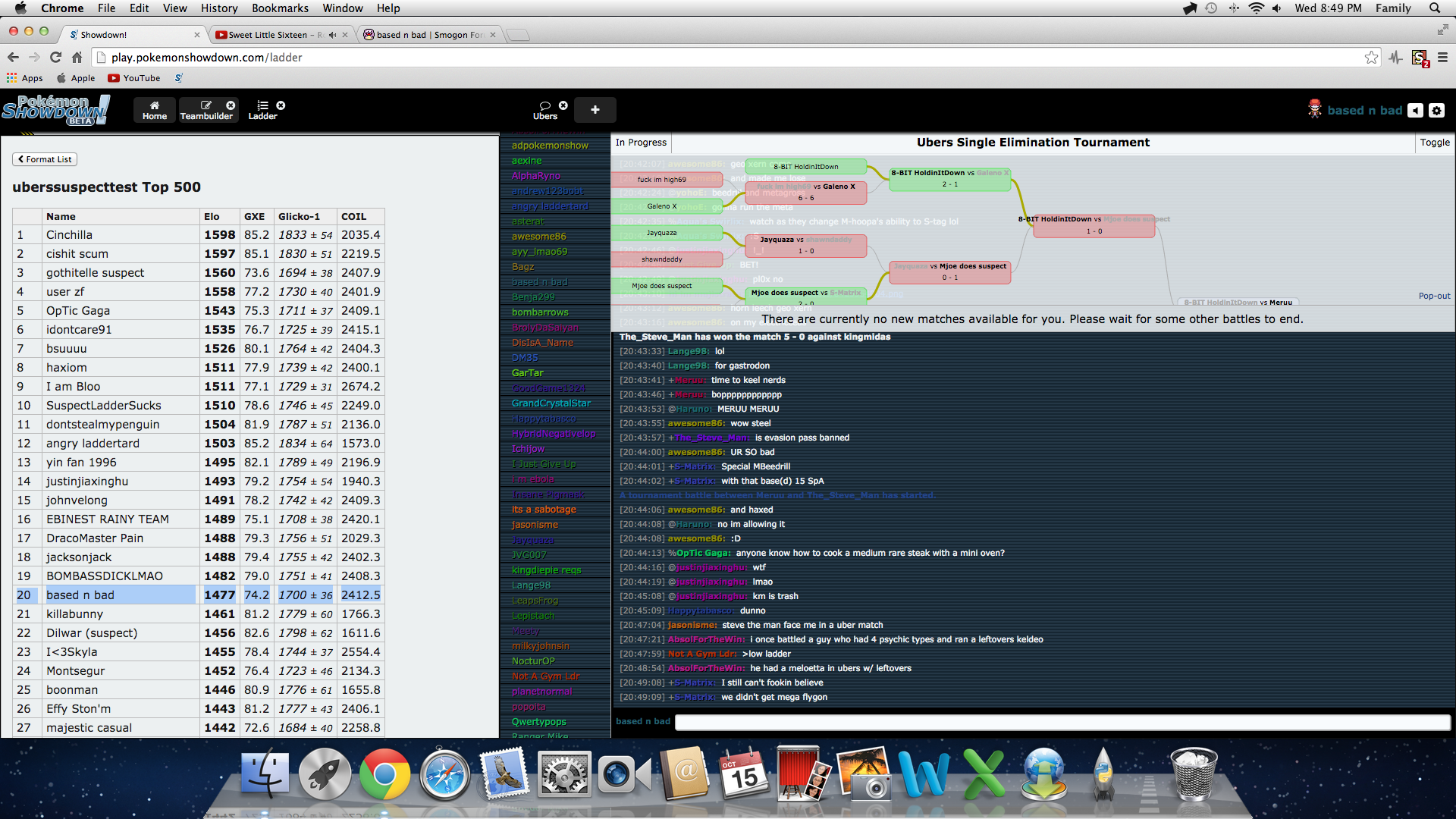Open the Window menu
1456x819 pixels.
pos(343,8)
